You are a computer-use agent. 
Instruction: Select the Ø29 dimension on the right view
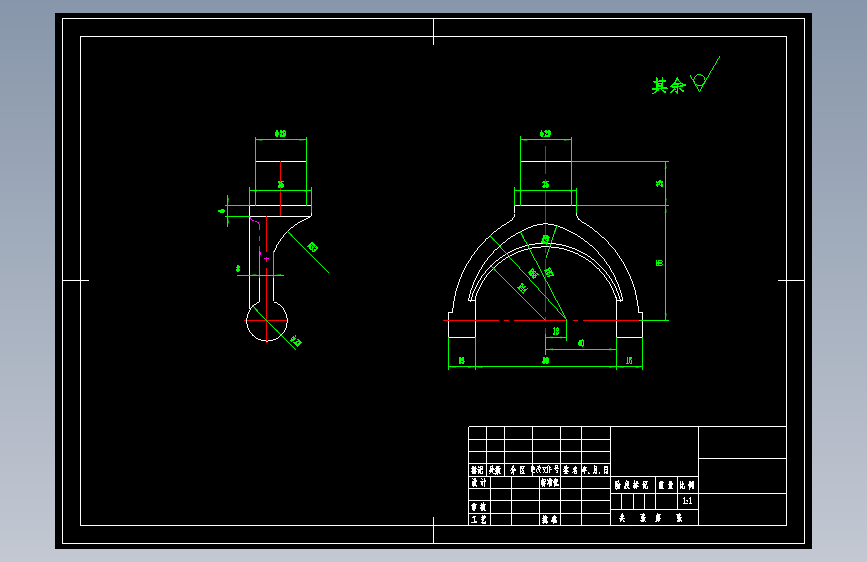coord(545,134)
